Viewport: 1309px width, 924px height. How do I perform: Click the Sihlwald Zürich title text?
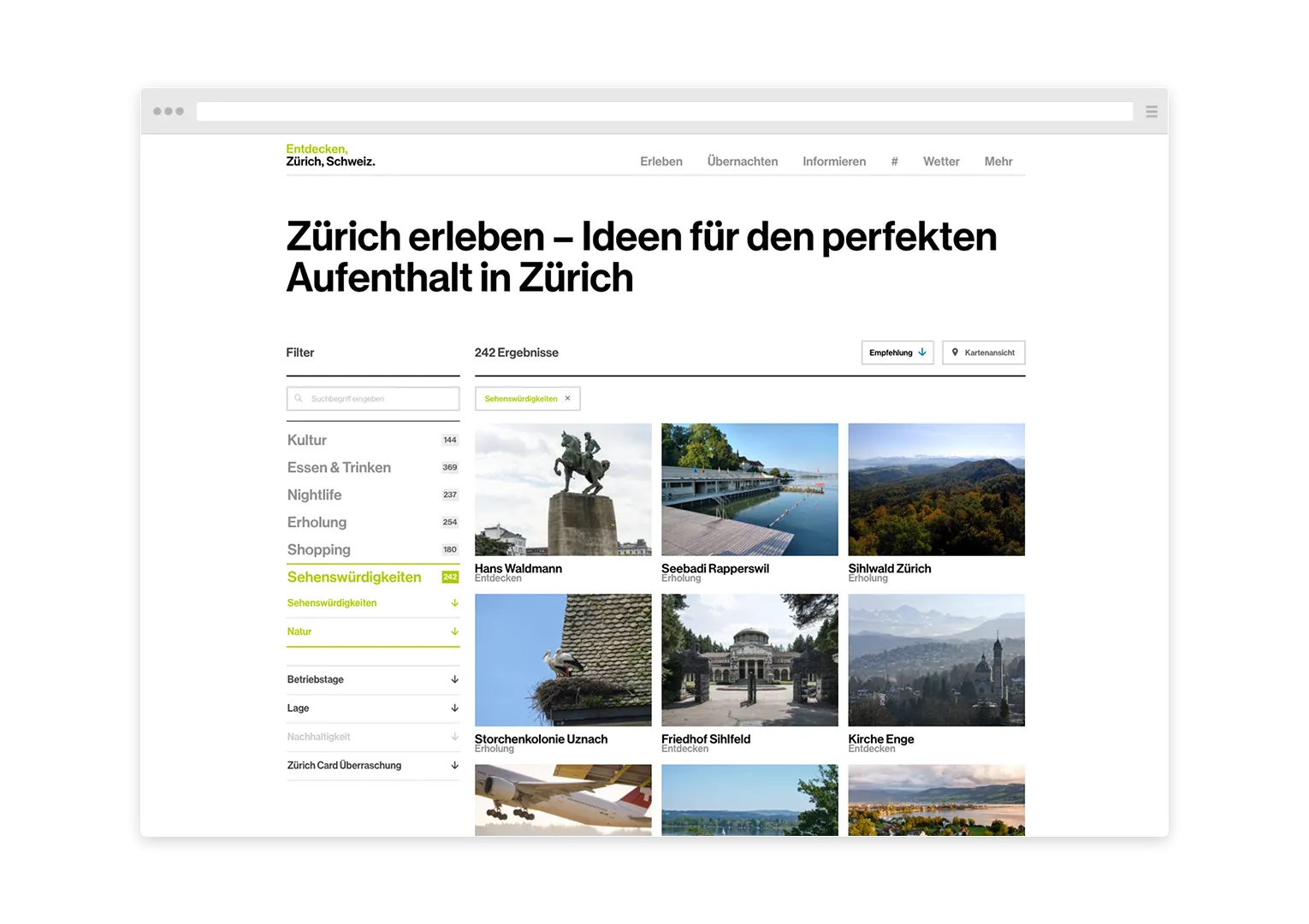point(890,568)
